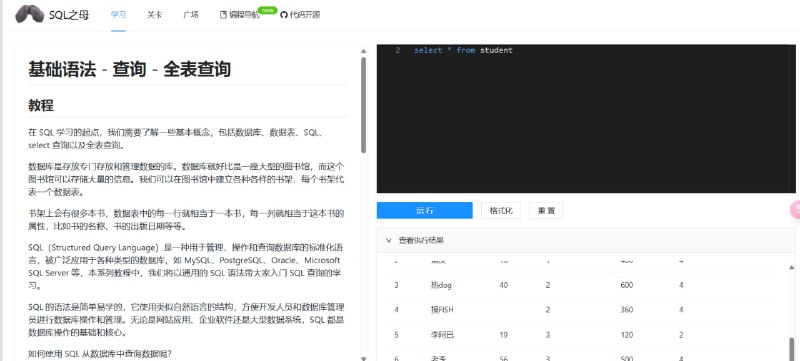Click the tutorial panel scroll-up arrow
This screenshot has height=361, width=800.
coord(363,51)
